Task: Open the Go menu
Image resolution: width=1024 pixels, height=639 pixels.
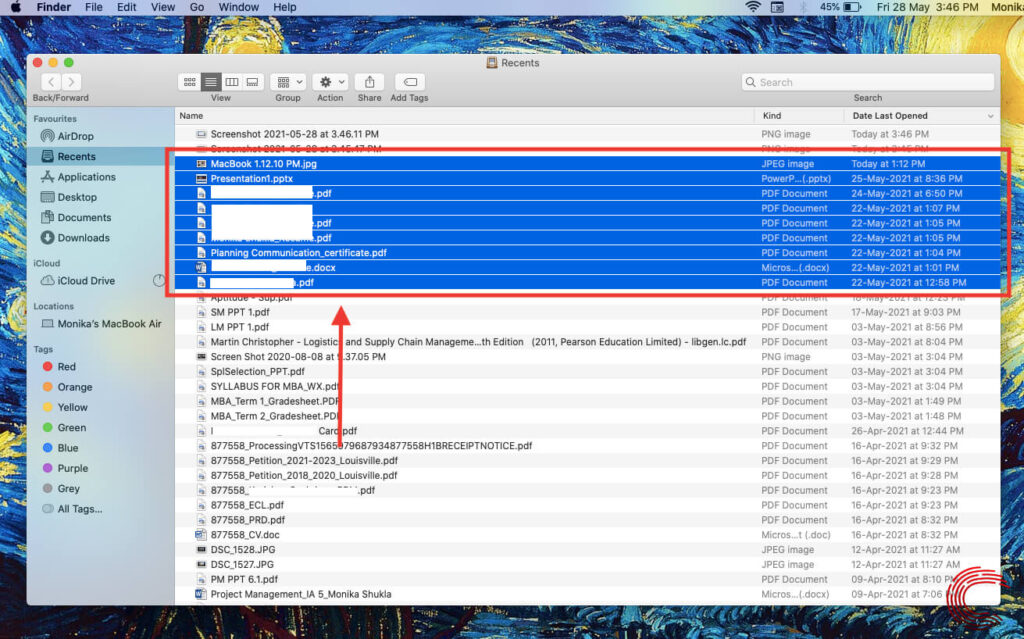Action: [x=197, y=7]
